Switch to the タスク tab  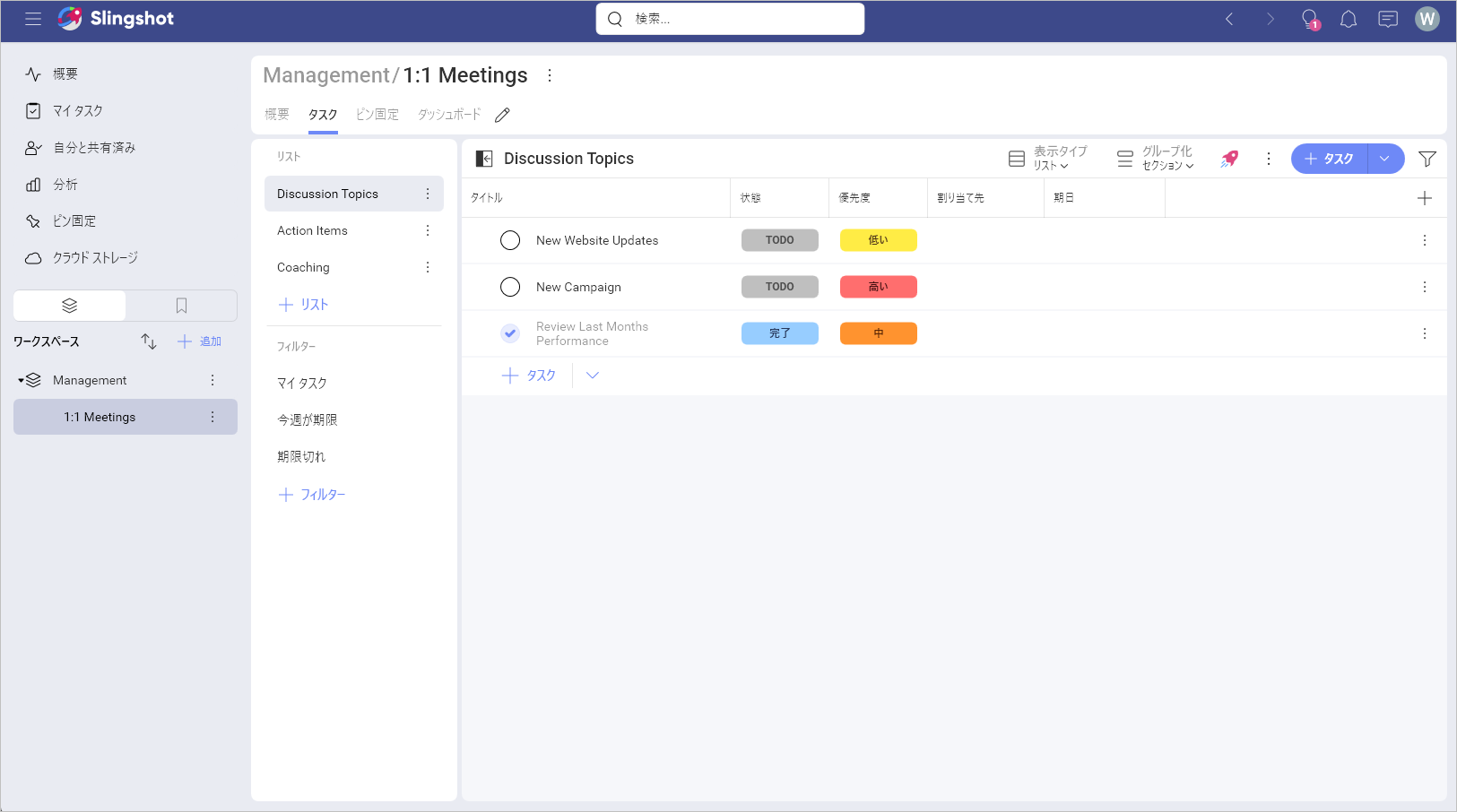click(323, 115)
